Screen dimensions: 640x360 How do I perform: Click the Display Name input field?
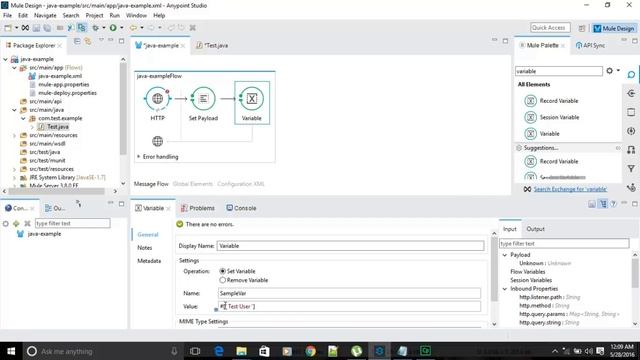point(351,246)
